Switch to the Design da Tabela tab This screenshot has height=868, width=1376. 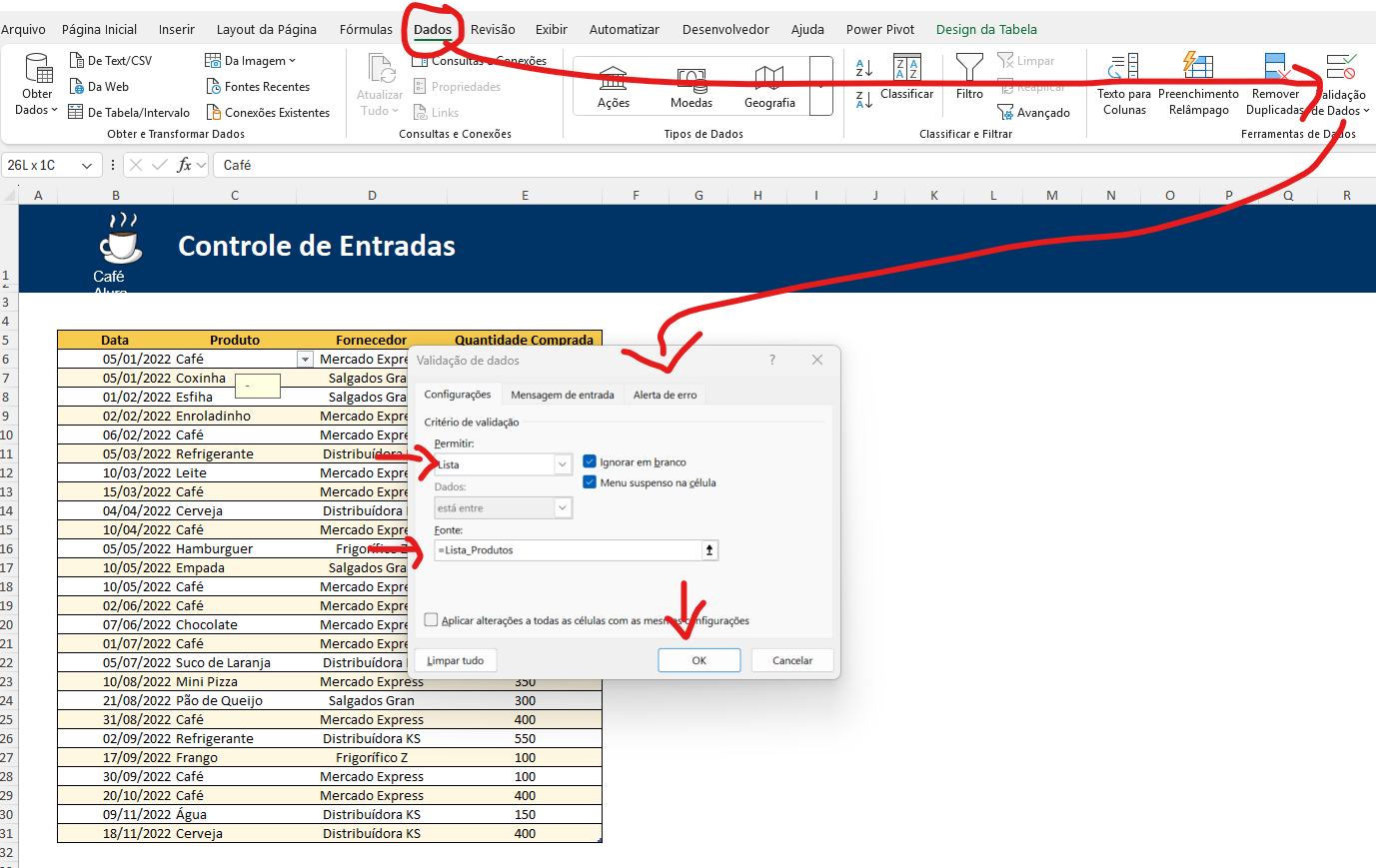tap(986, 29)
